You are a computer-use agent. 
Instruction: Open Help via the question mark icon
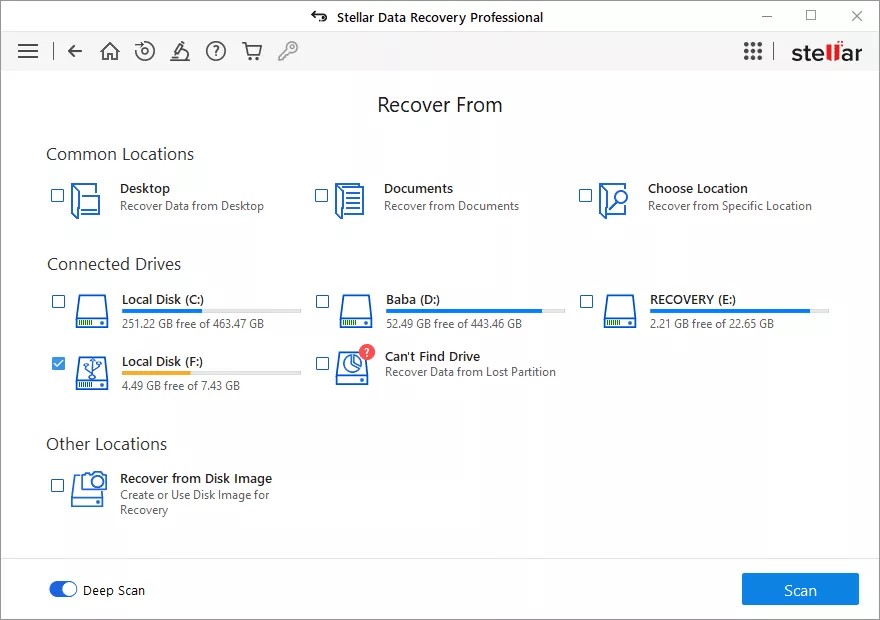(216, 50)
